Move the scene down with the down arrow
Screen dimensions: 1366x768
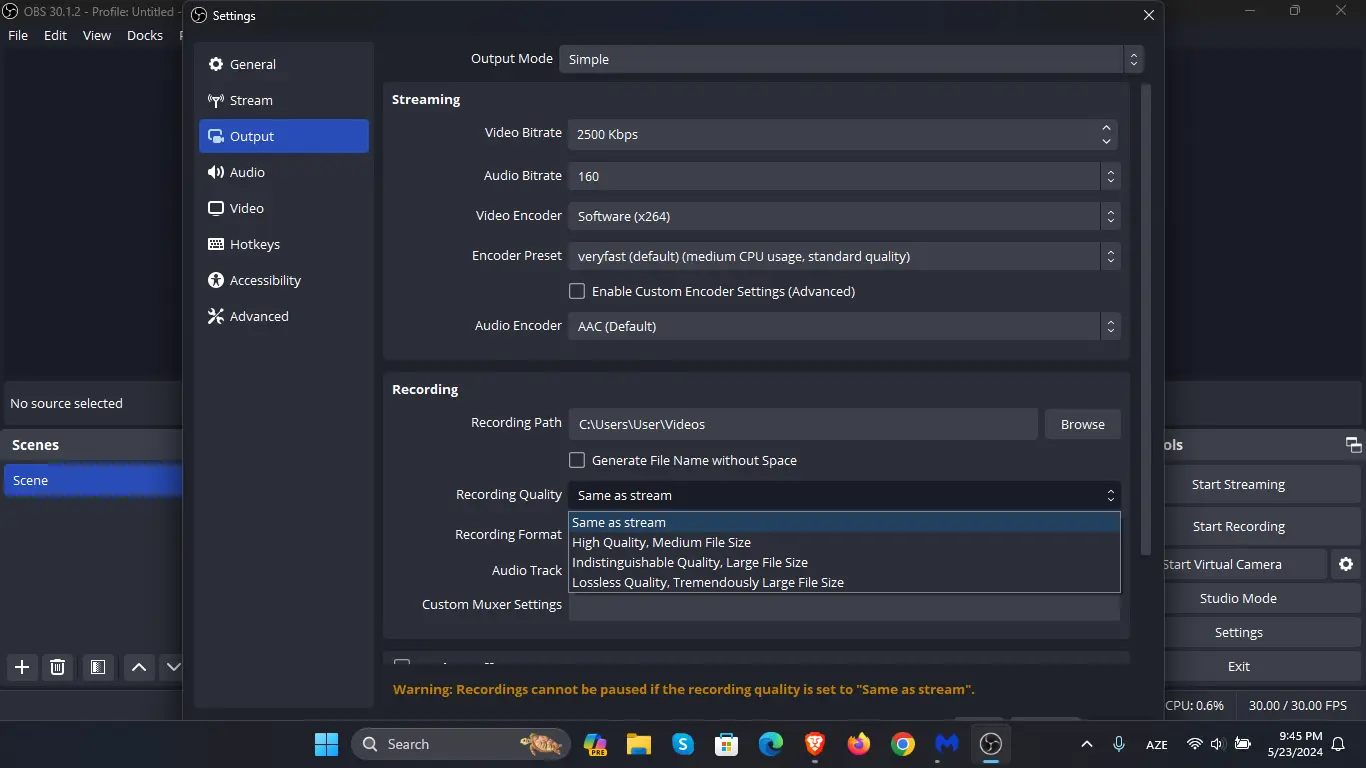(x=173, y=667)
